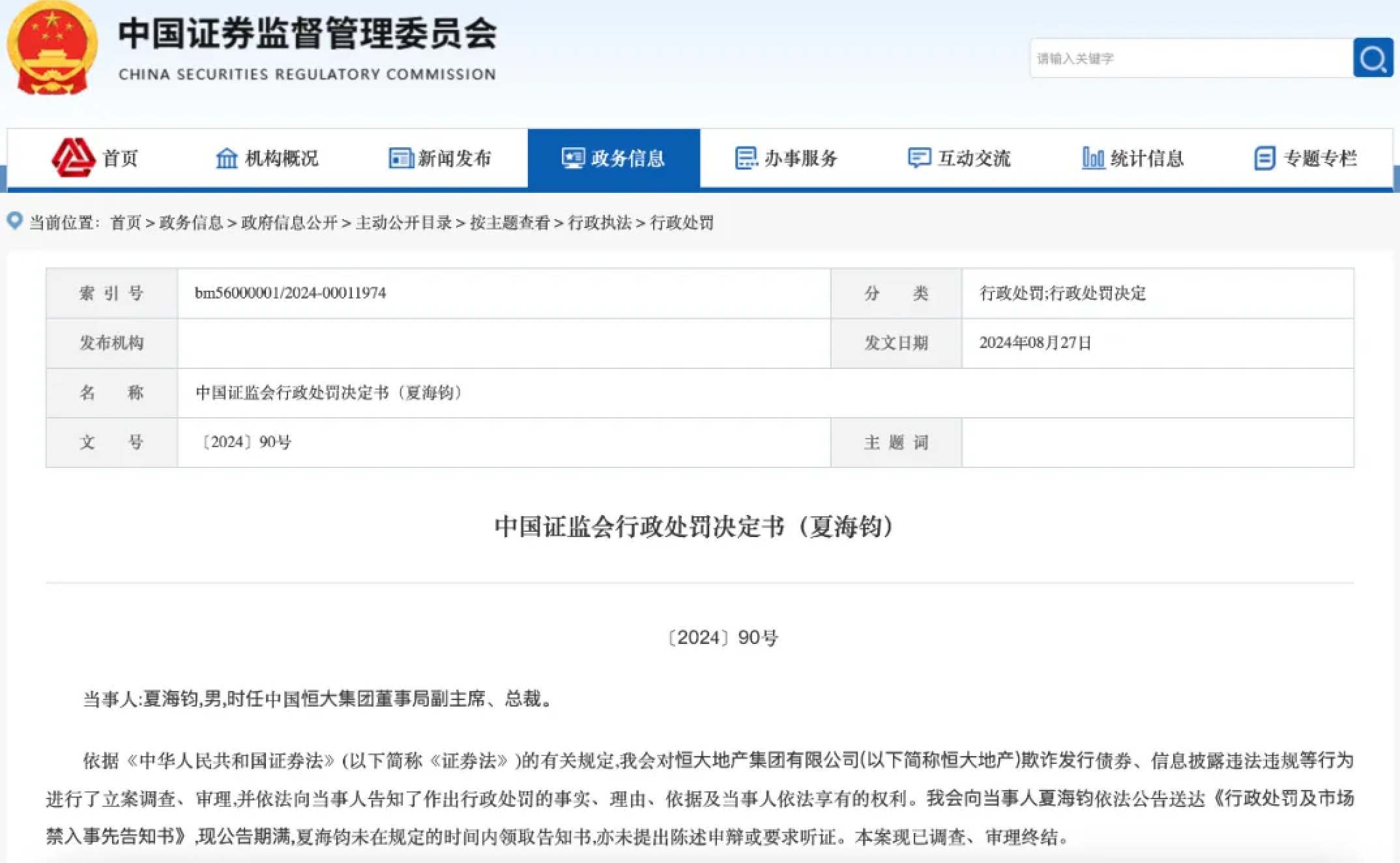Click the paragraph beginning 当事人:夏海钧
The height and width of the screenshot is (863, 1400).
(x=319, y=699)
